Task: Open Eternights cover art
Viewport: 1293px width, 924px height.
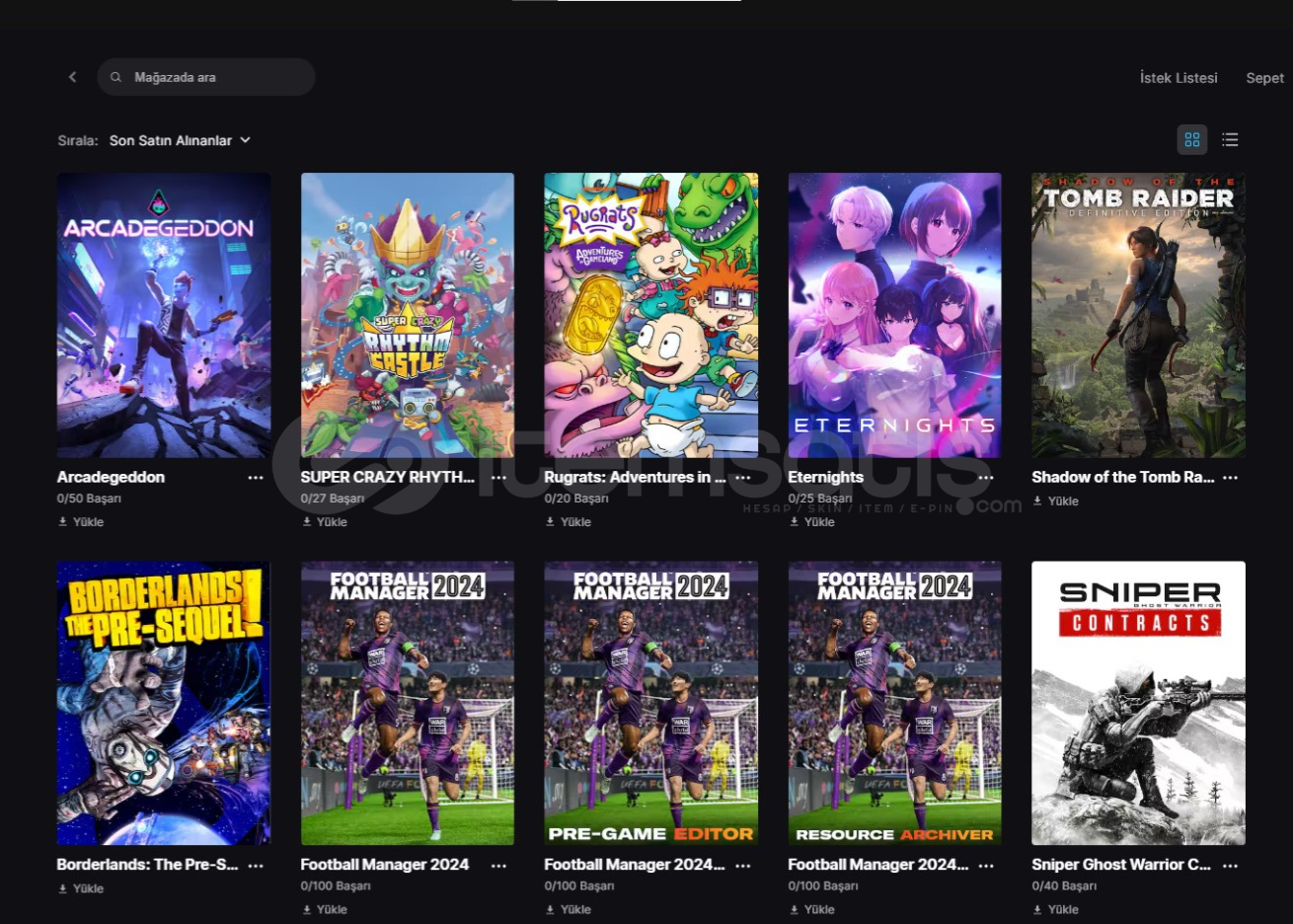Action: (x=895, y=315)
